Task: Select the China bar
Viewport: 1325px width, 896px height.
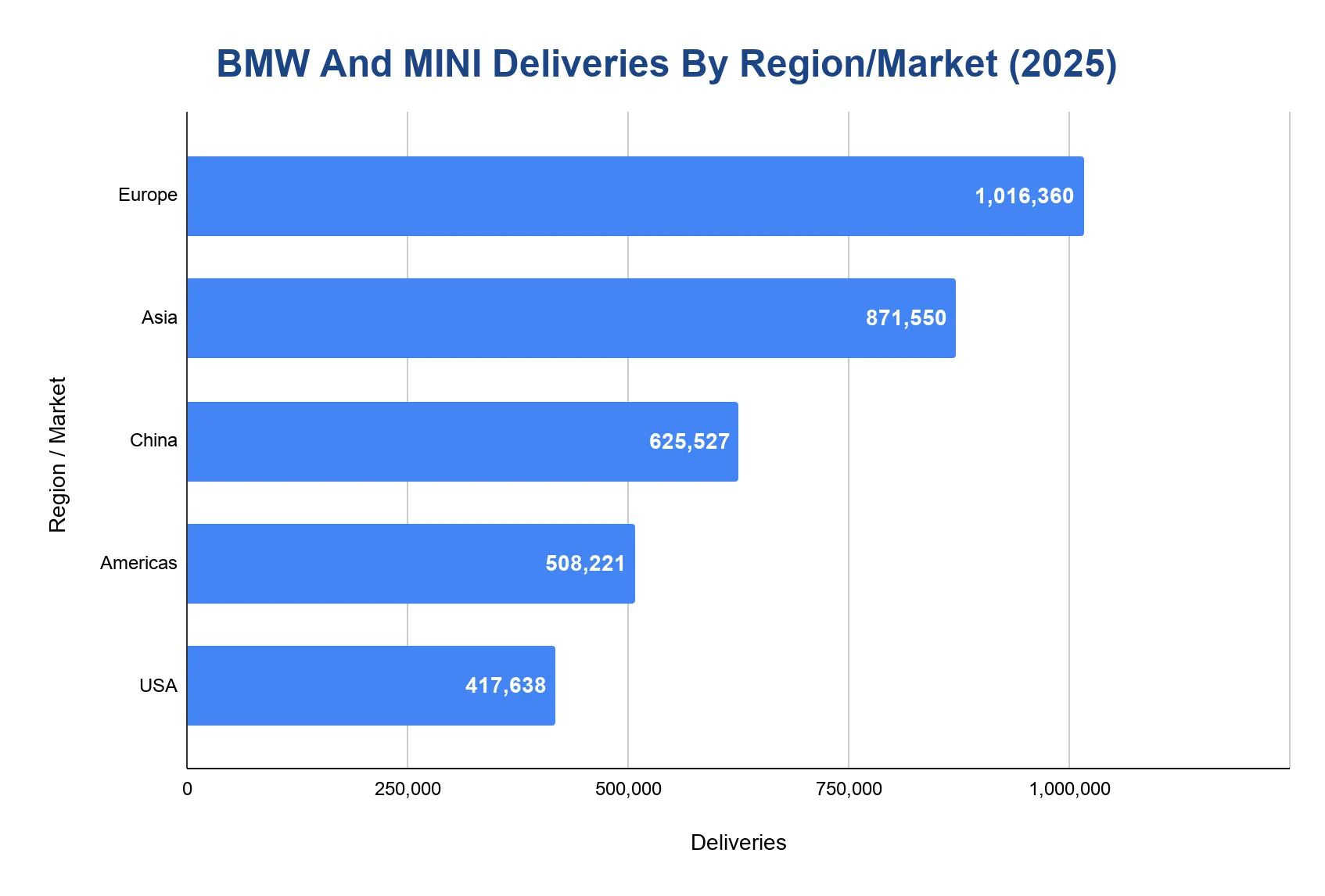Action: coord(462,442)
